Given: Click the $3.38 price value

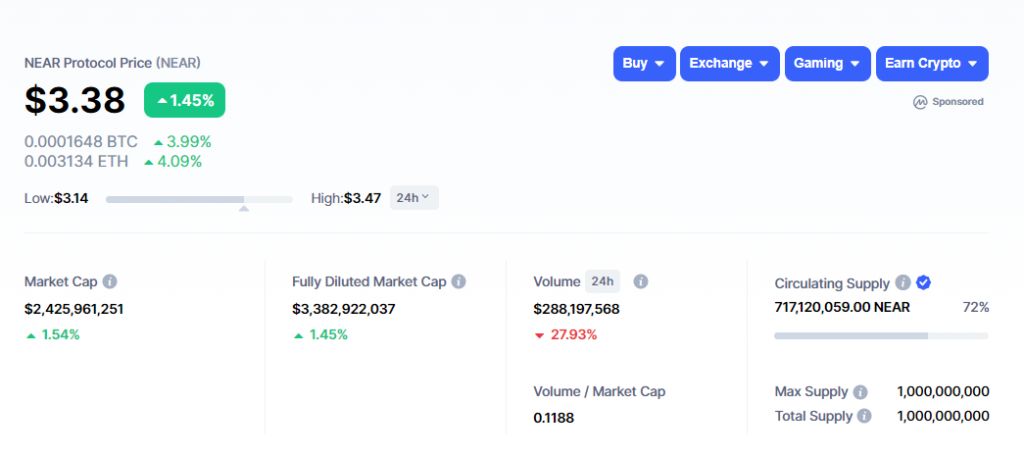Looking at the screenshot, I should (x=74, y=100).
